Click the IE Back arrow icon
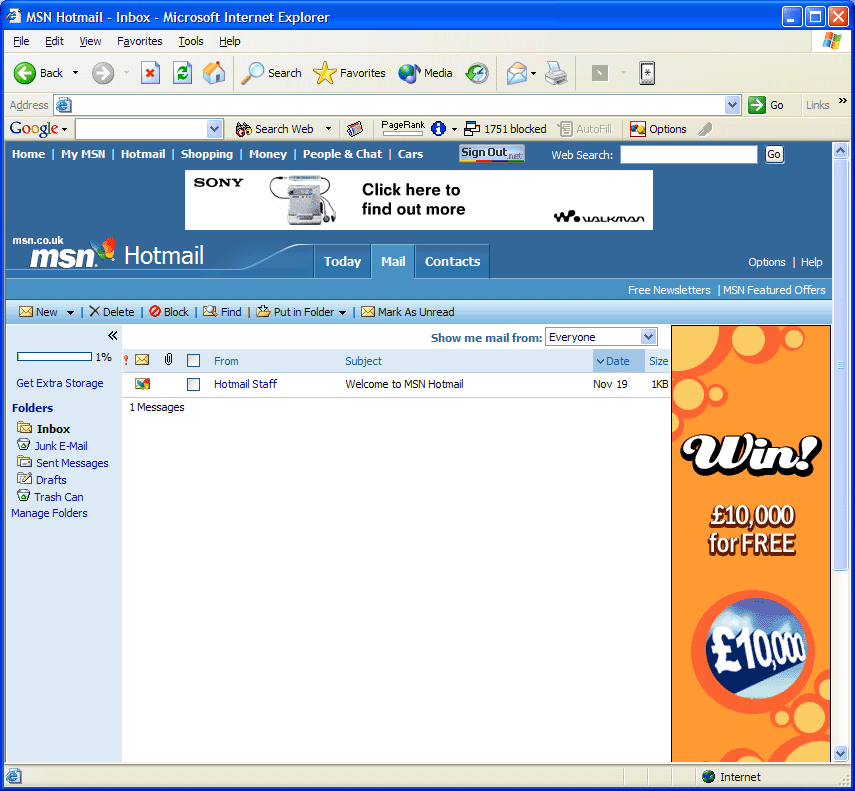Viewport: 855px width, 791px height. [x=25, y=73]
